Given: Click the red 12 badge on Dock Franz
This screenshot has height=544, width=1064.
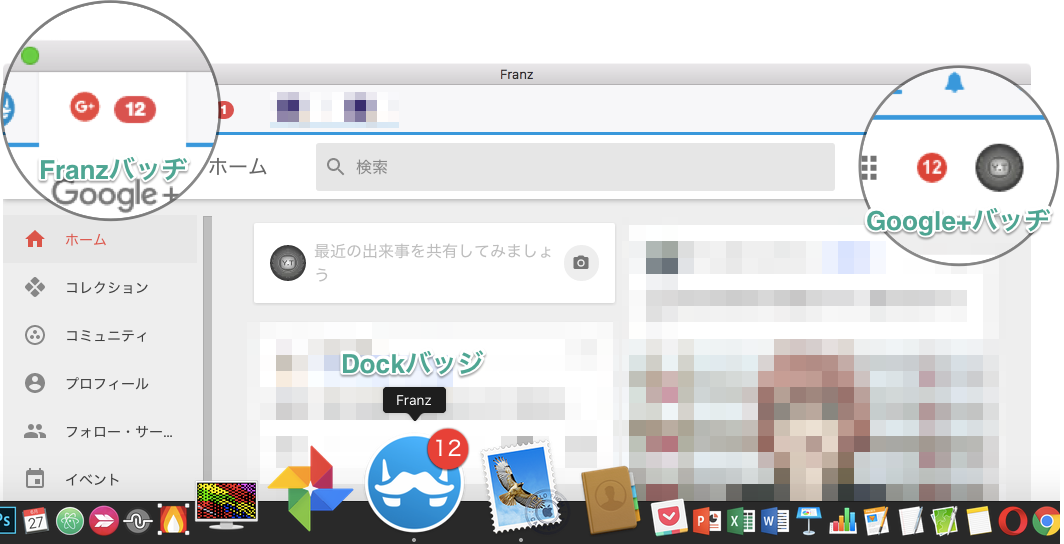Looking at the screenshot, I should 448,448.
